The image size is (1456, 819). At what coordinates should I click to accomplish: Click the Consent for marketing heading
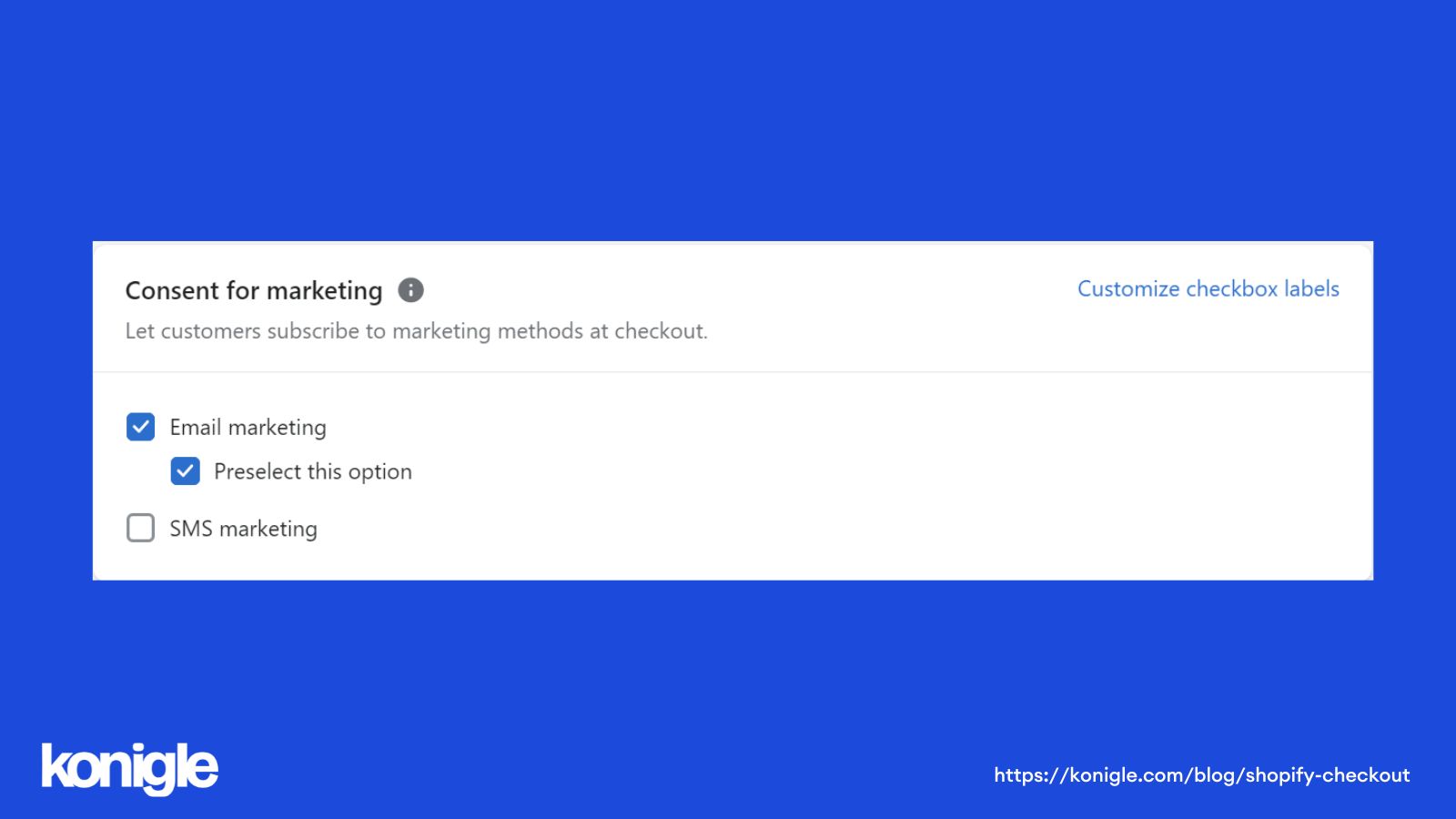tap(254, 290)
